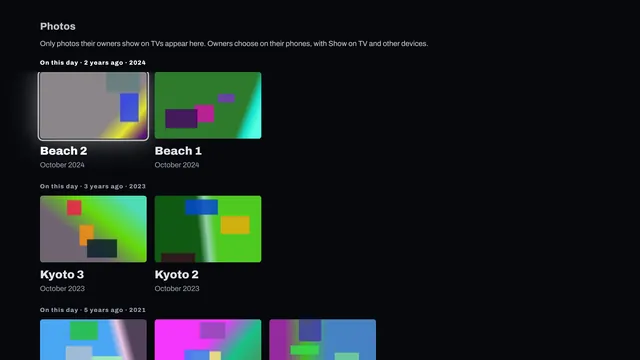Screen dimensions: 640x360
Task: Click October 2024 date under Beach 2
Action: point(62,165)
